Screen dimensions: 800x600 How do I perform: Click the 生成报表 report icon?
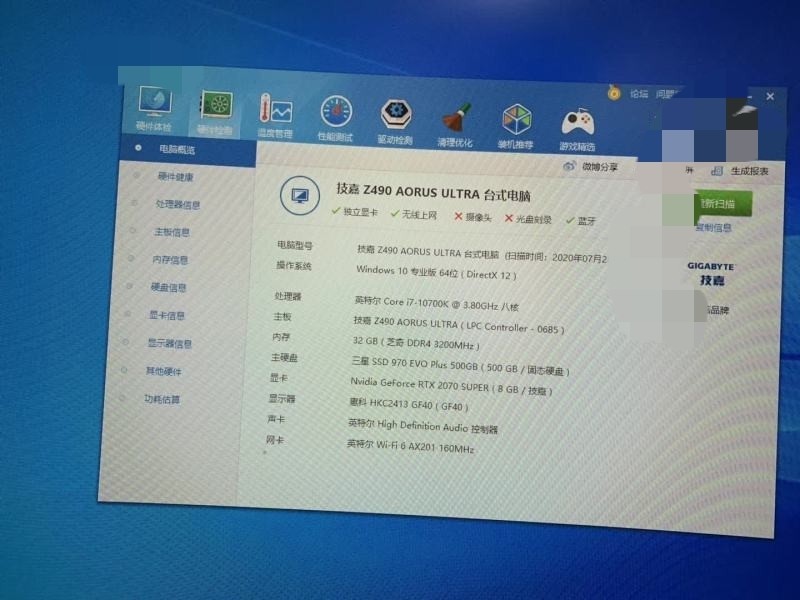tap(717, 171)
